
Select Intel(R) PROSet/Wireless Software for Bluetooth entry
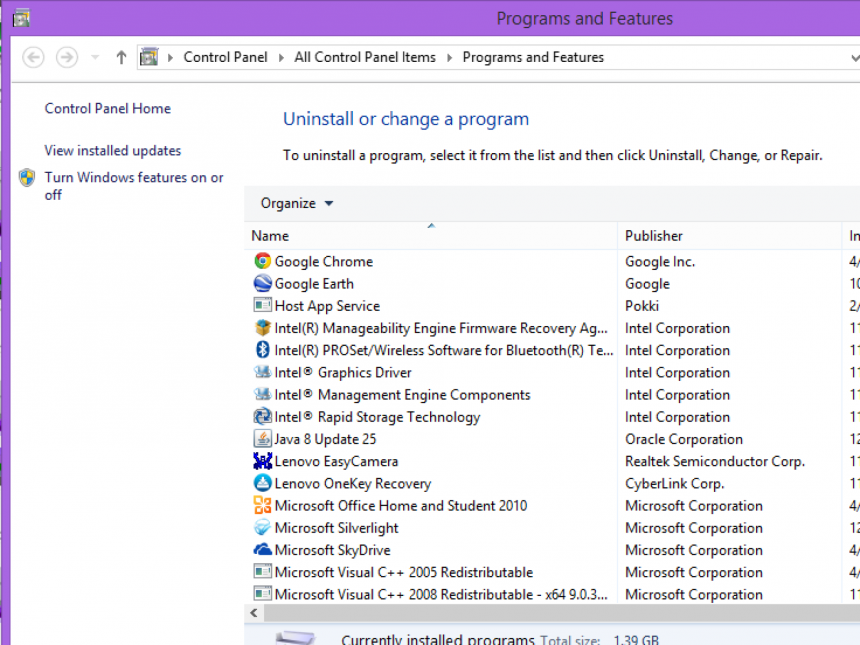pyautogui.click(x=444, y=350)
